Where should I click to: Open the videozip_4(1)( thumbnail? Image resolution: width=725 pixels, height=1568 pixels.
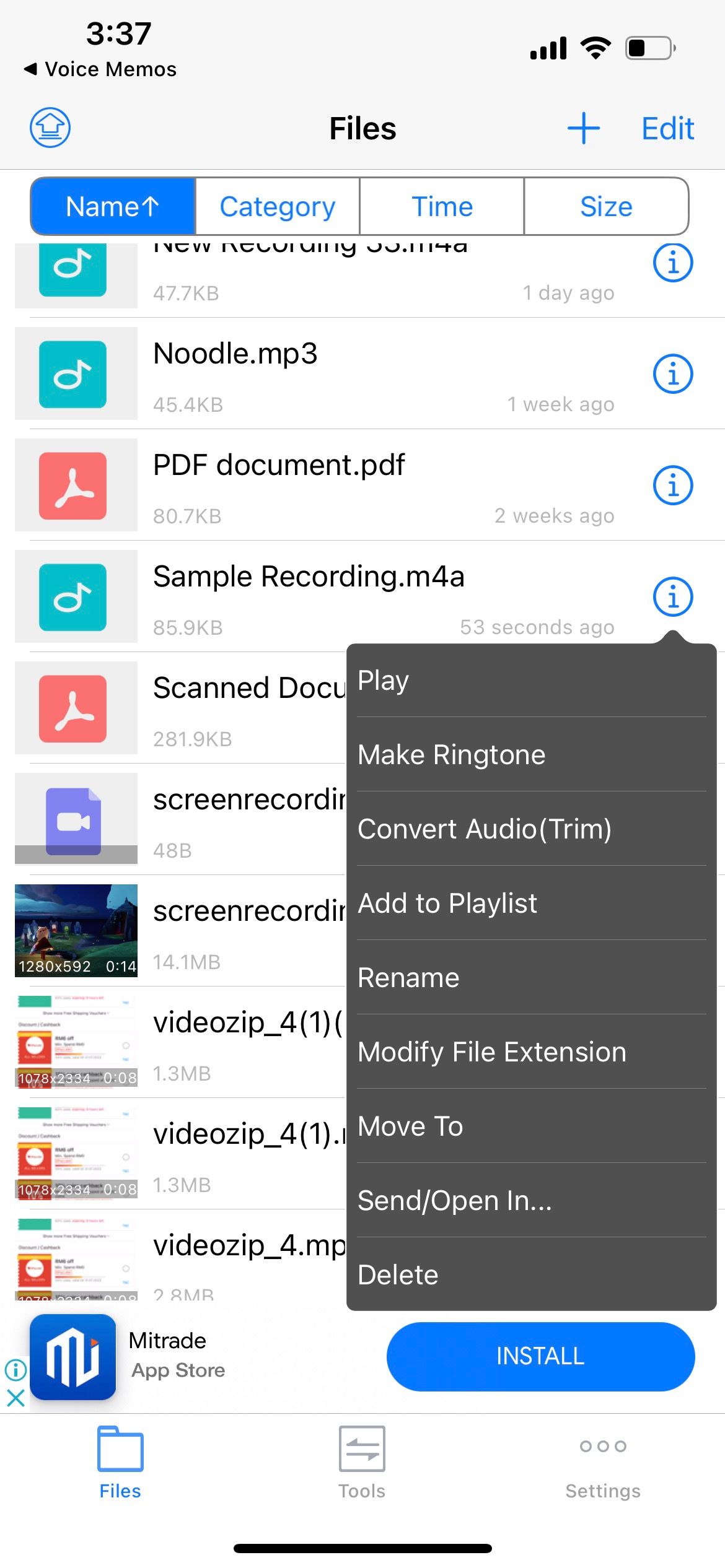[x=76, y=1042]
